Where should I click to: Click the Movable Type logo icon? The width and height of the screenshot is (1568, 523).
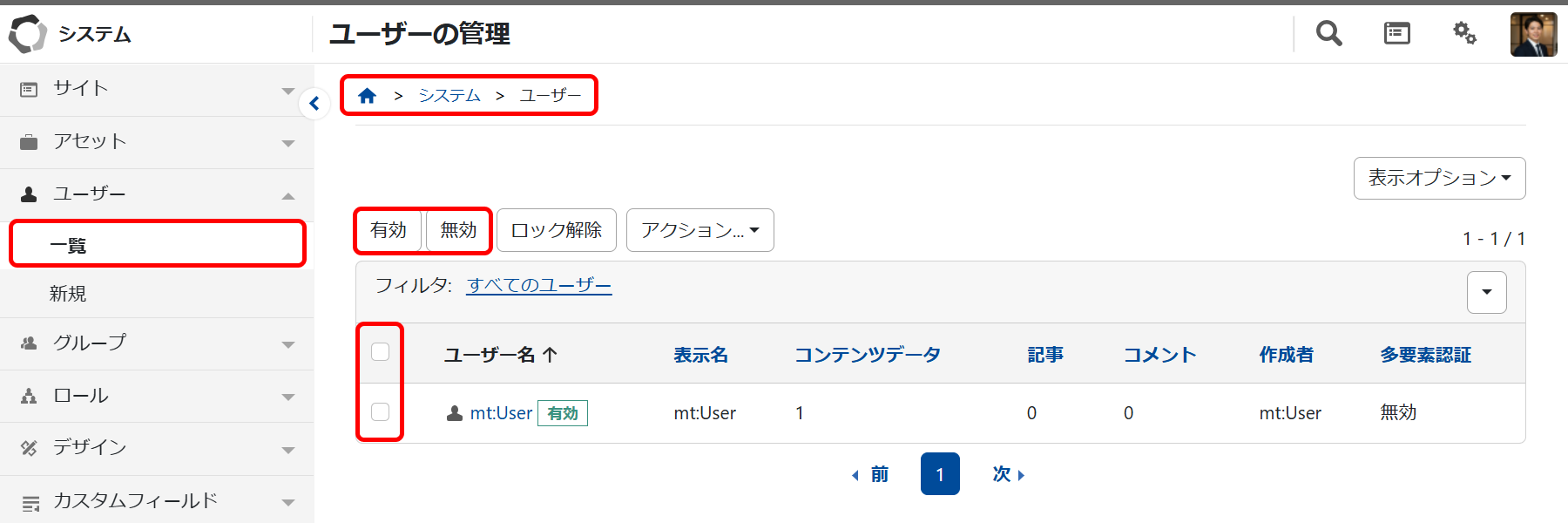(x=27, y=34)
